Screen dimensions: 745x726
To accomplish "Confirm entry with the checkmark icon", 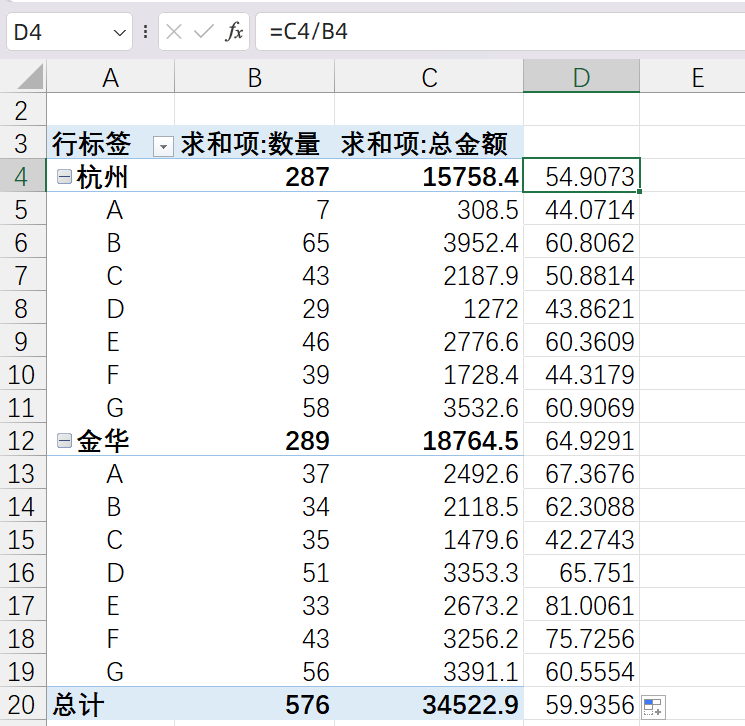I will click(204, 32).
